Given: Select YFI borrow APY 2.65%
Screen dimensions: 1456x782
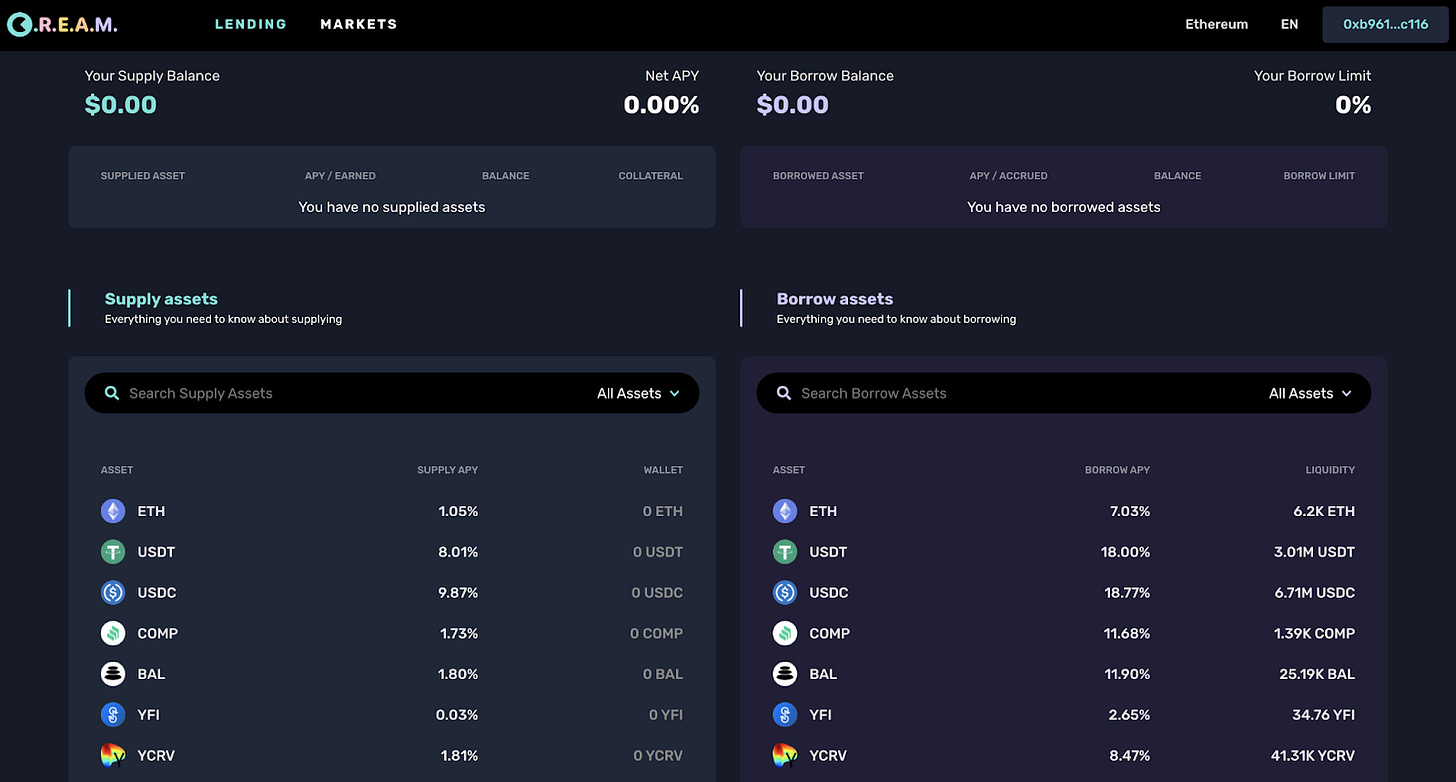Looking at the screenshot, I should (1130, 715).
